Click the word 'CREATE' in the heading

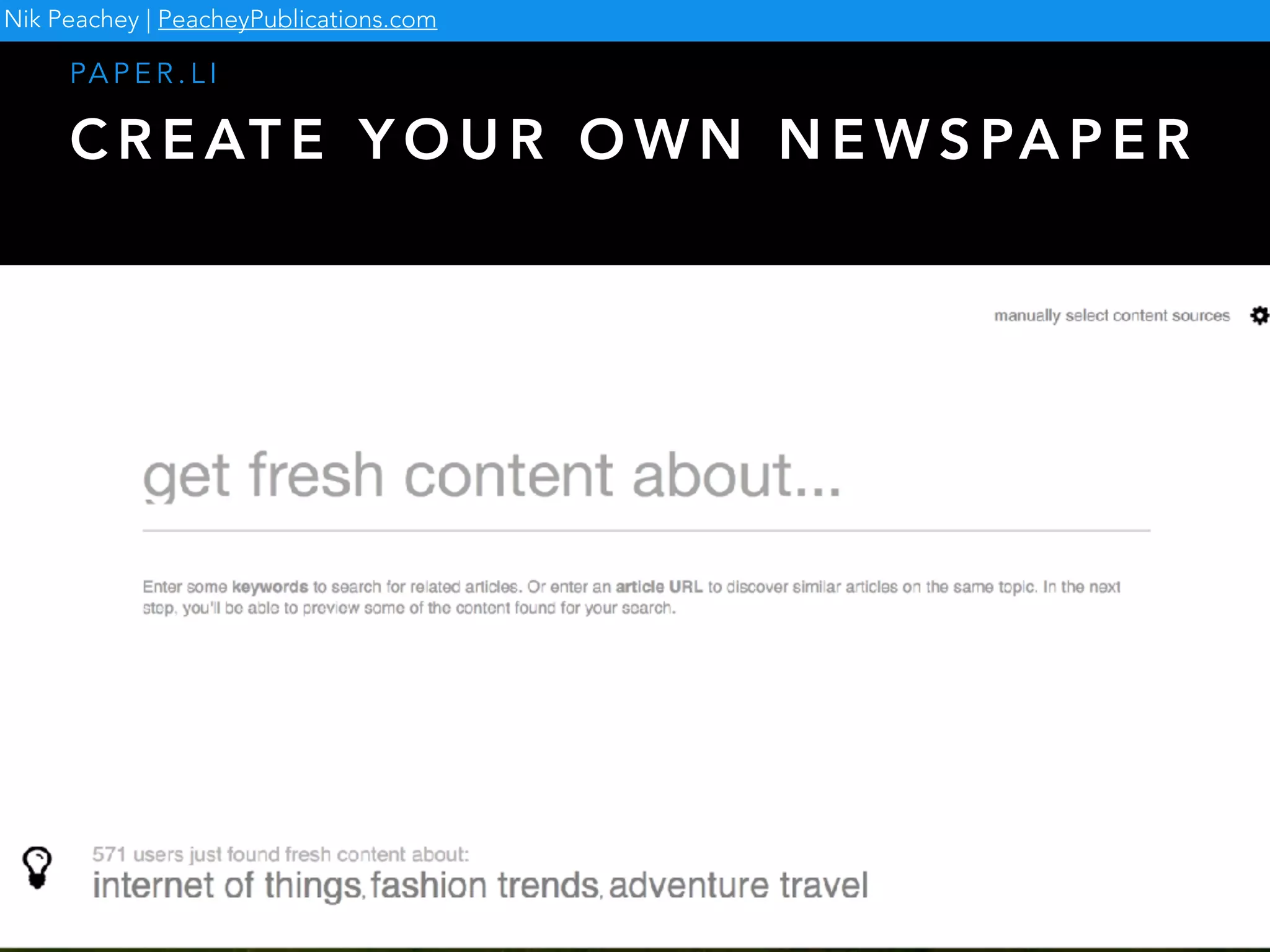point(198,140)
